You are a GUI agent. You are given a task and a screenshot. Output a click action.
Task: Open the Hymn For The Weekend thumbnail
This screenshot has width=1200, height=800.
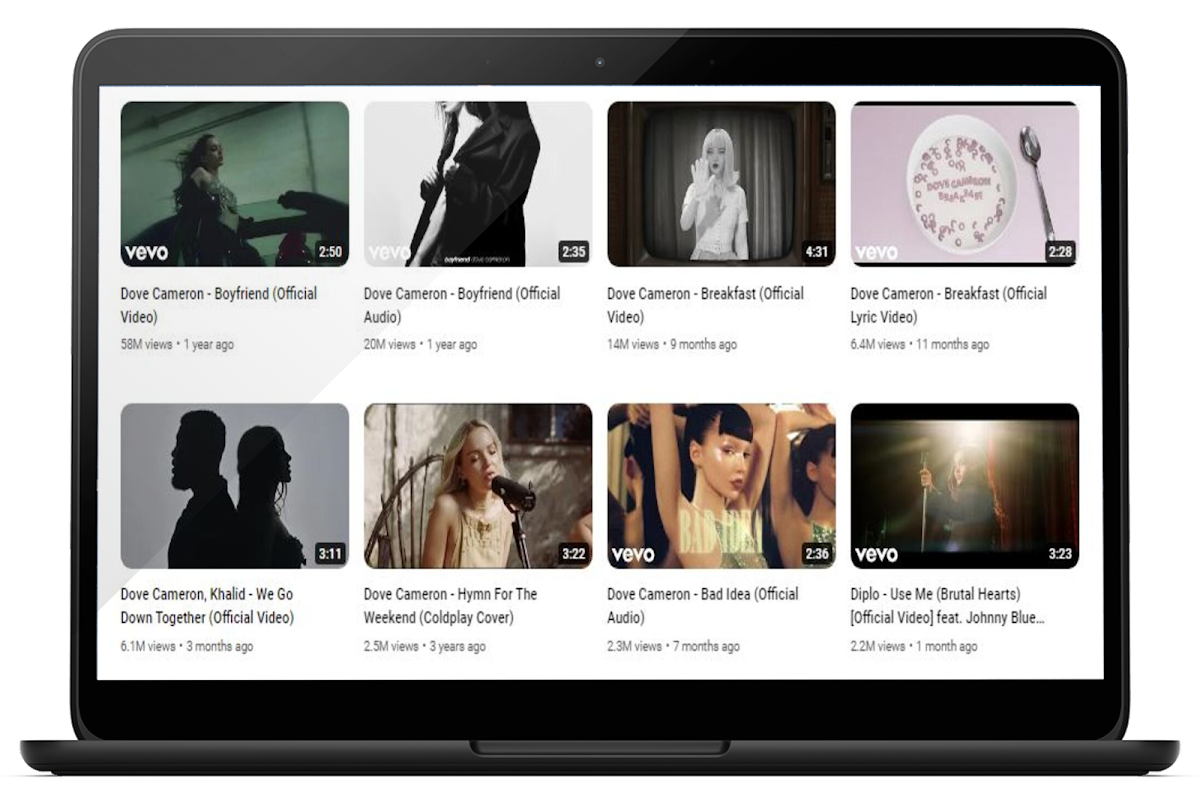[478, 486]
